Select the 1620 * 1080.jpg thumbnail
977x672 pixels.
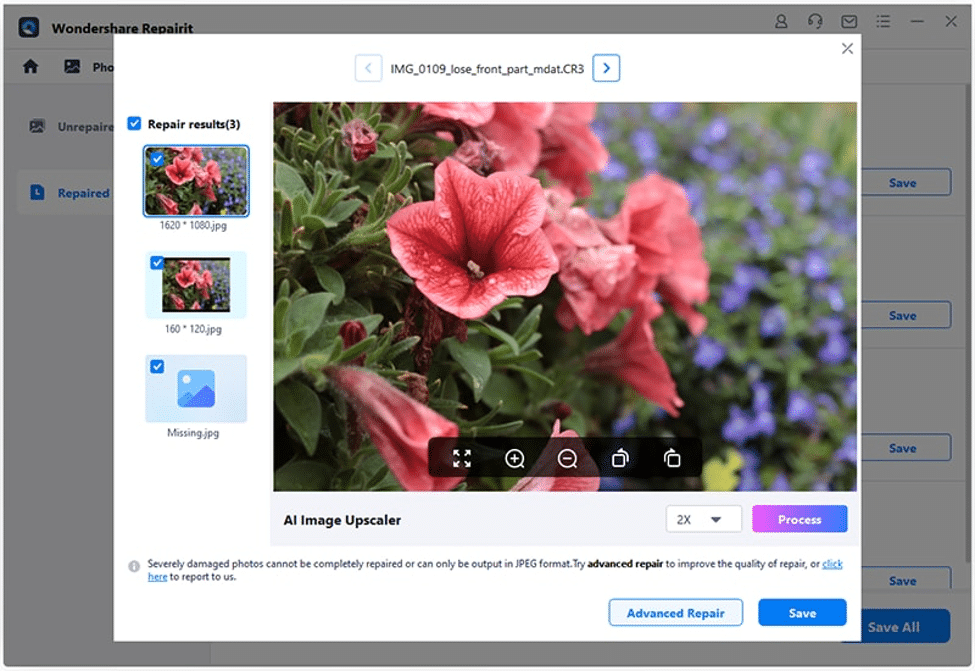point(195,180)
